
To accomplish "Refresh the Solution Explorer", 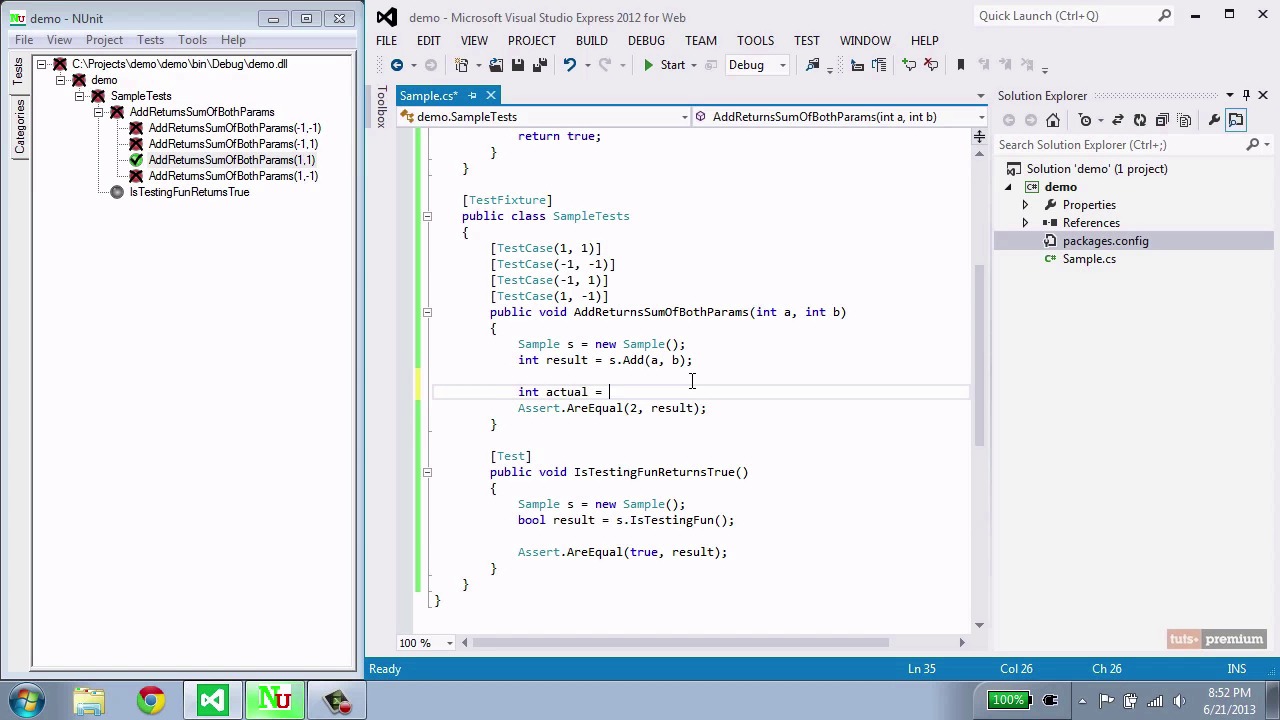I will pos(1140,120).
